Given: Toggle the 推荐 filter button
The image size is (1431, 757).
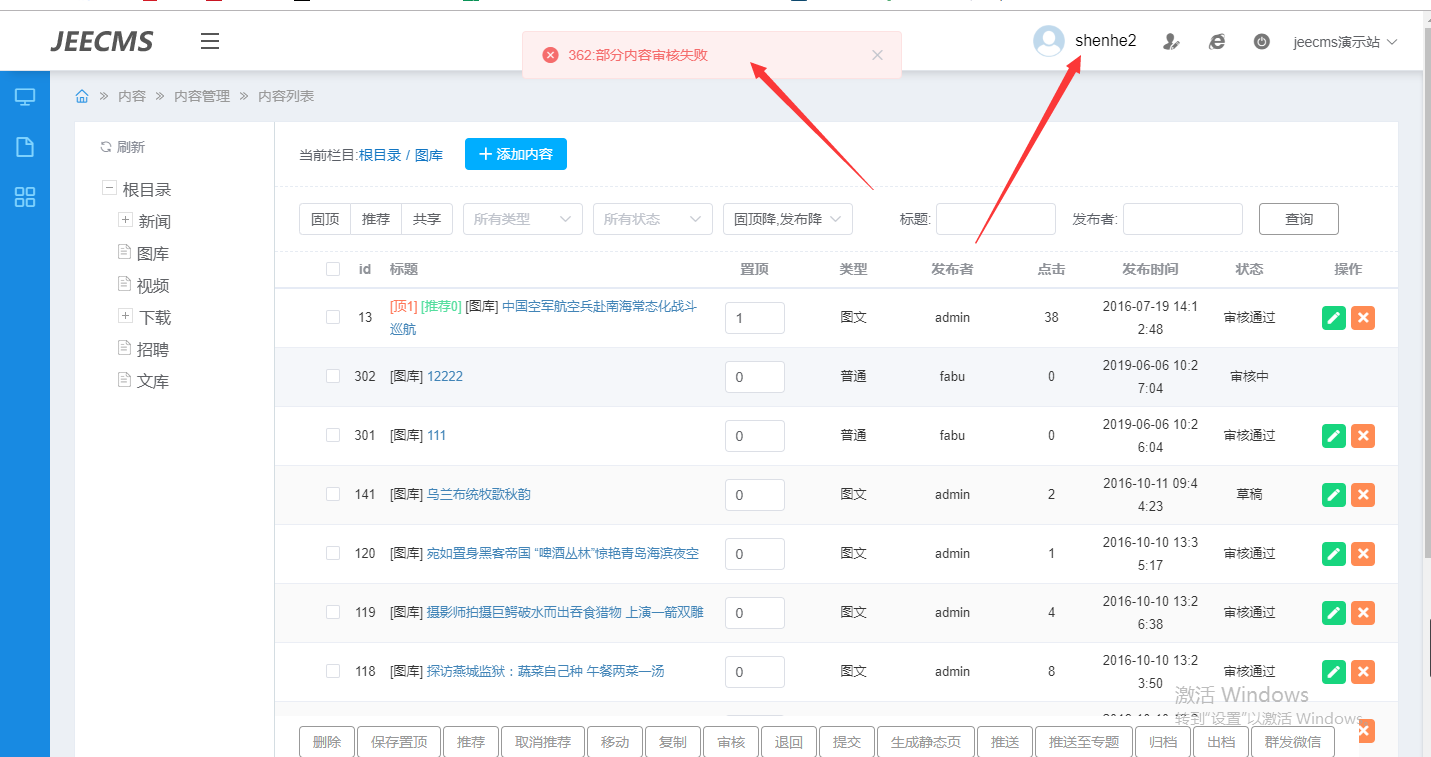Looking at the screenshot, I should pos(376,219).
